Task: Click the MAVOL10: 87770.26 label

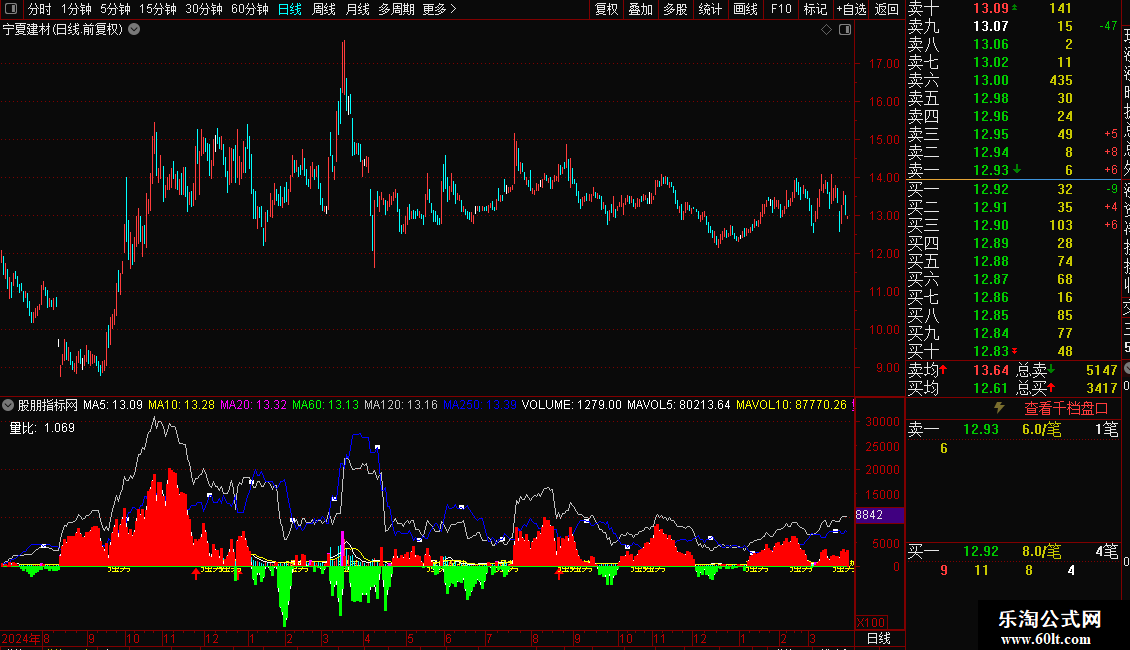Action: coord(791,405)
